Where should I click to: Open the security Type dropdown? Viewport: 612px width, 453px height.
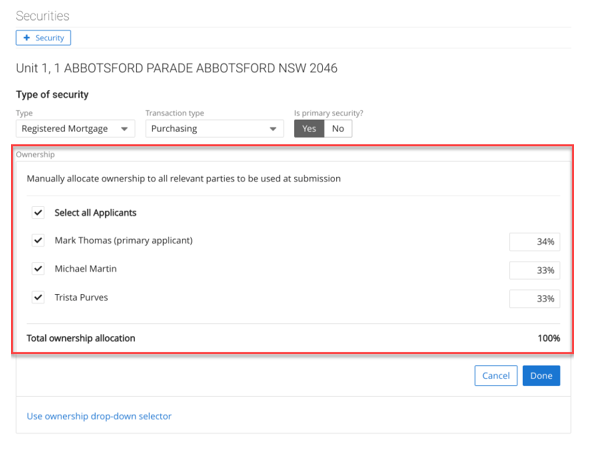click(75, 129)
